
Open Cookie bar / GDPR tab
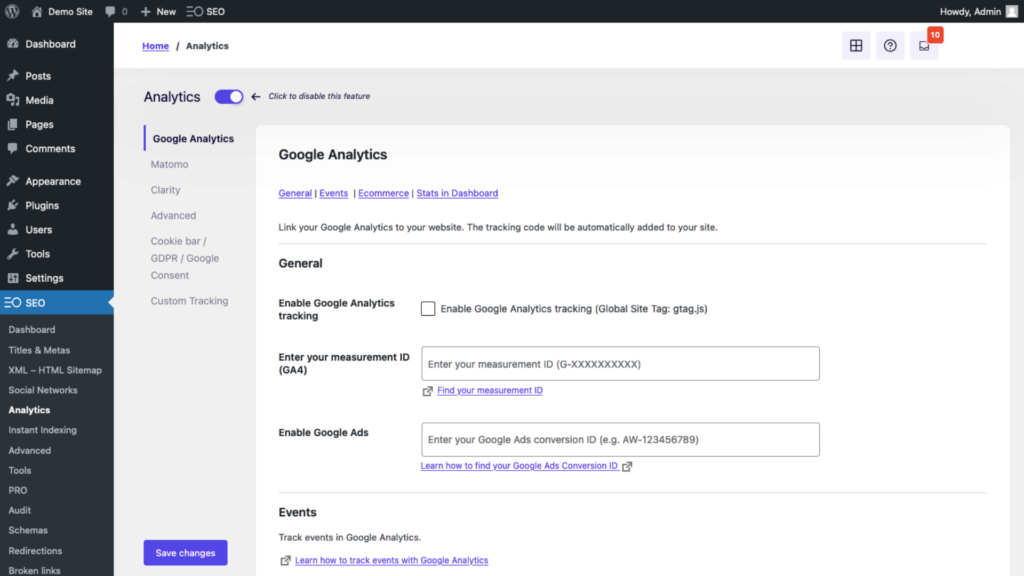[x=185, y=258]
